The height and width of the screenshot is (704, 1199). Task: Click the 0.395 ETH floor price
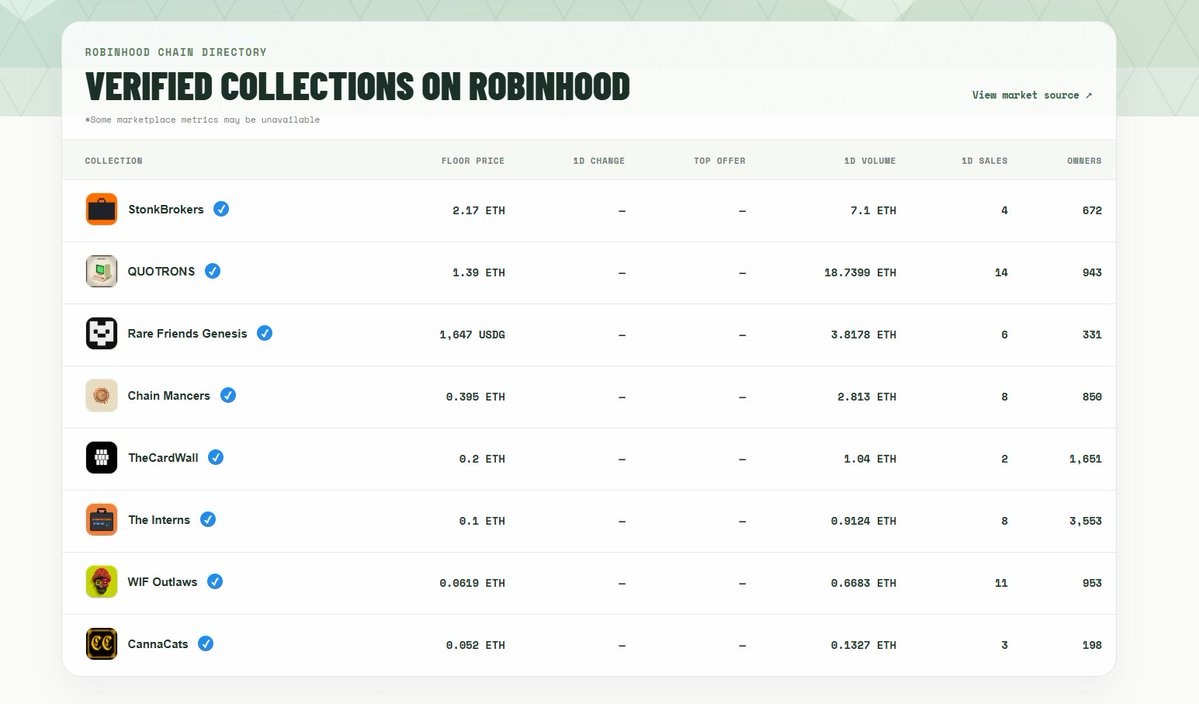(476, 396)
